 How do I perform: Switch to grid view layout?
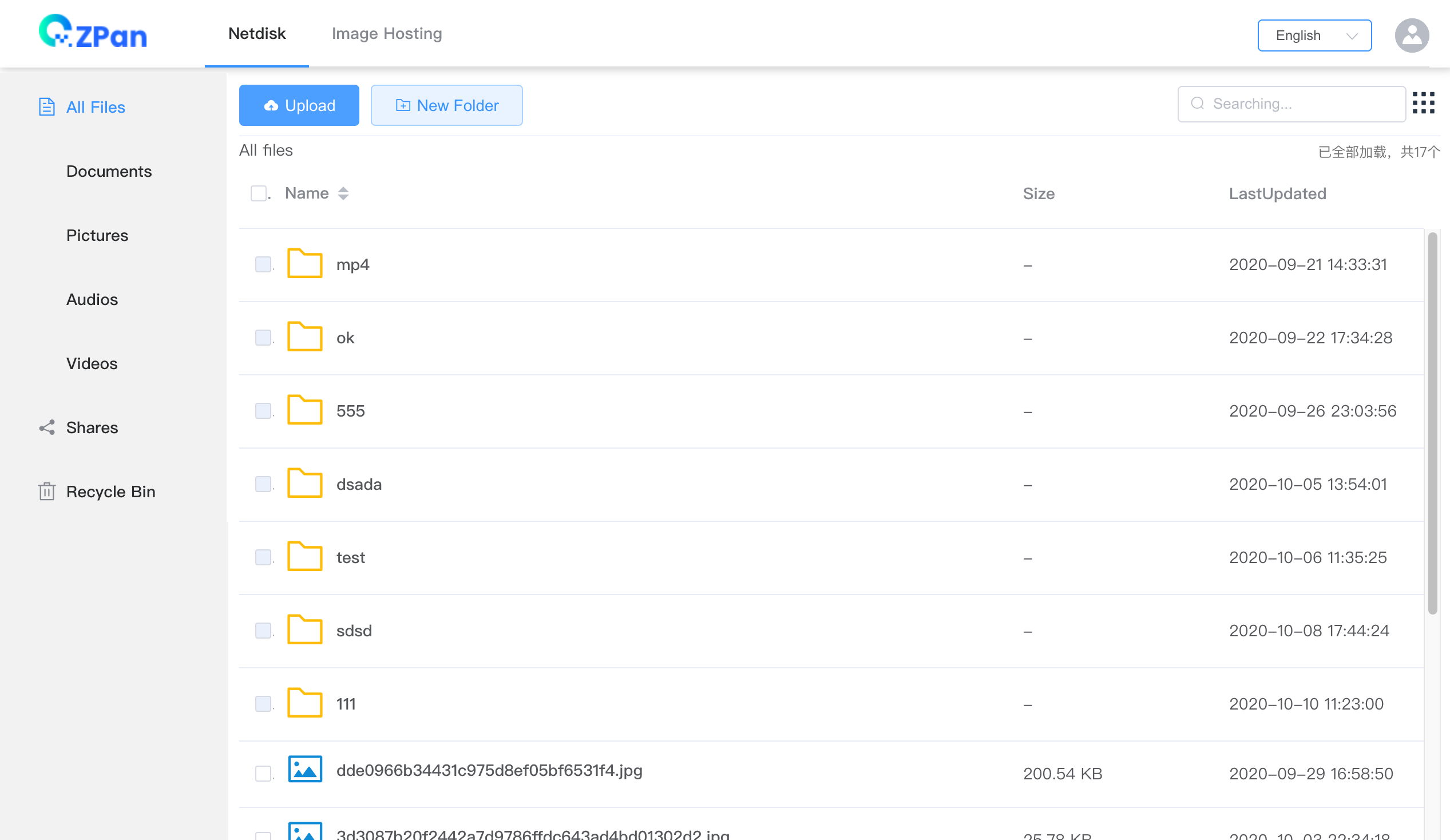pyautogui.click(x=1423, y=104)
